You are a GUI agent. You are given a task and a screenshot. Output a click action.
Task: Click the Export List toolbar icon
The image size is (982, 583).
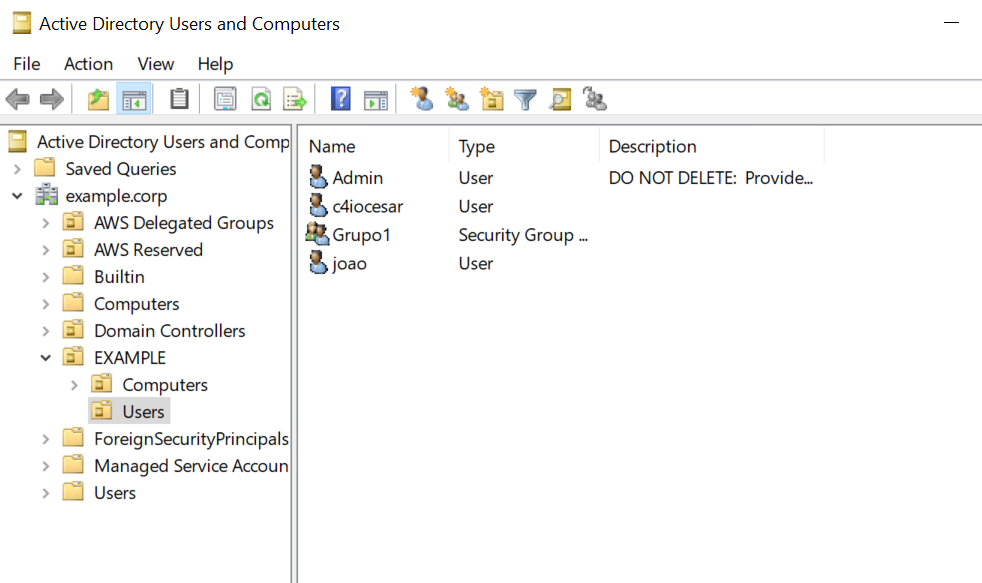point(295,99)
